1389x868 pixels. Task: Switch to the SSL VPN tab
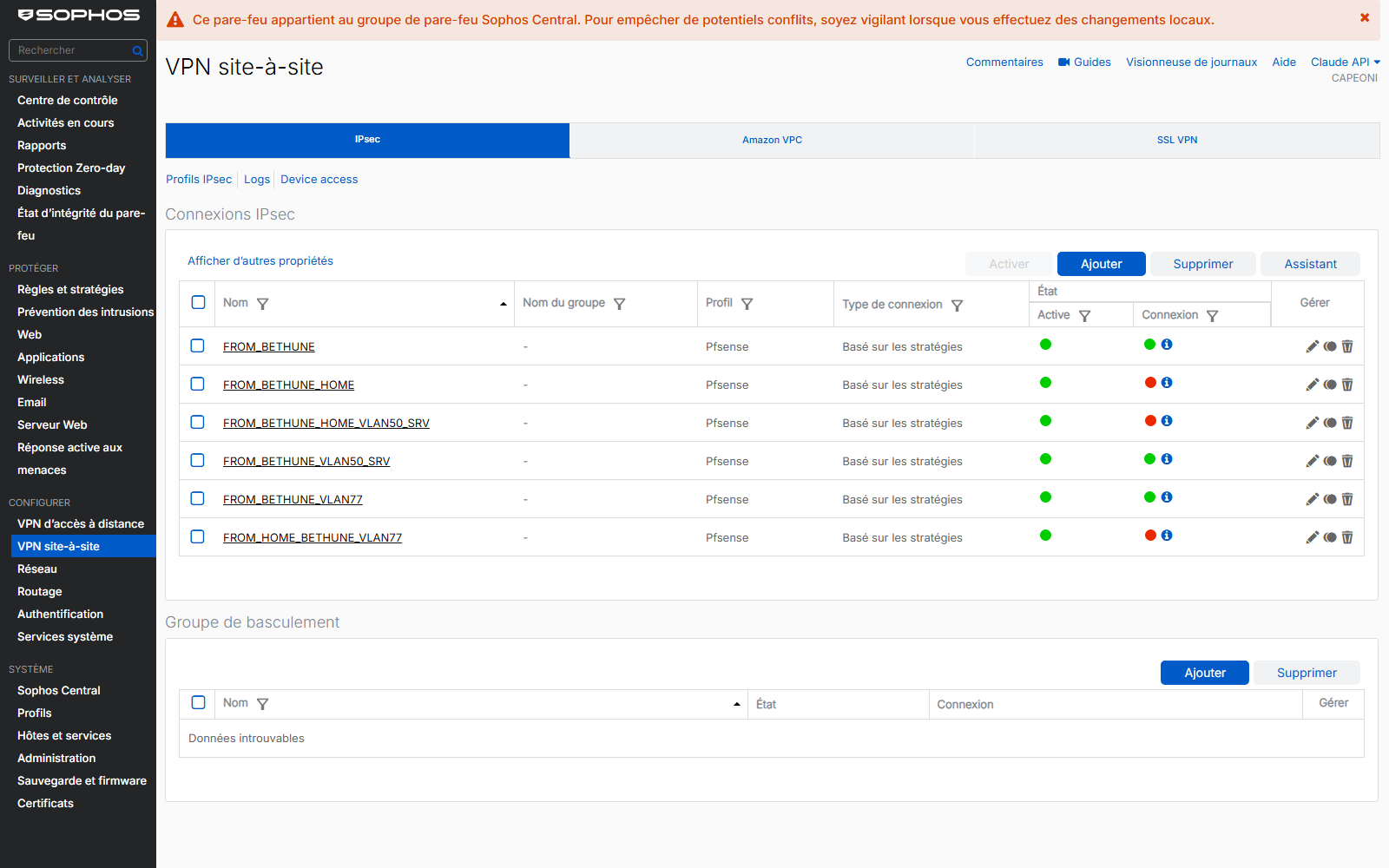pyautogui.click(x=1177, y=140)
